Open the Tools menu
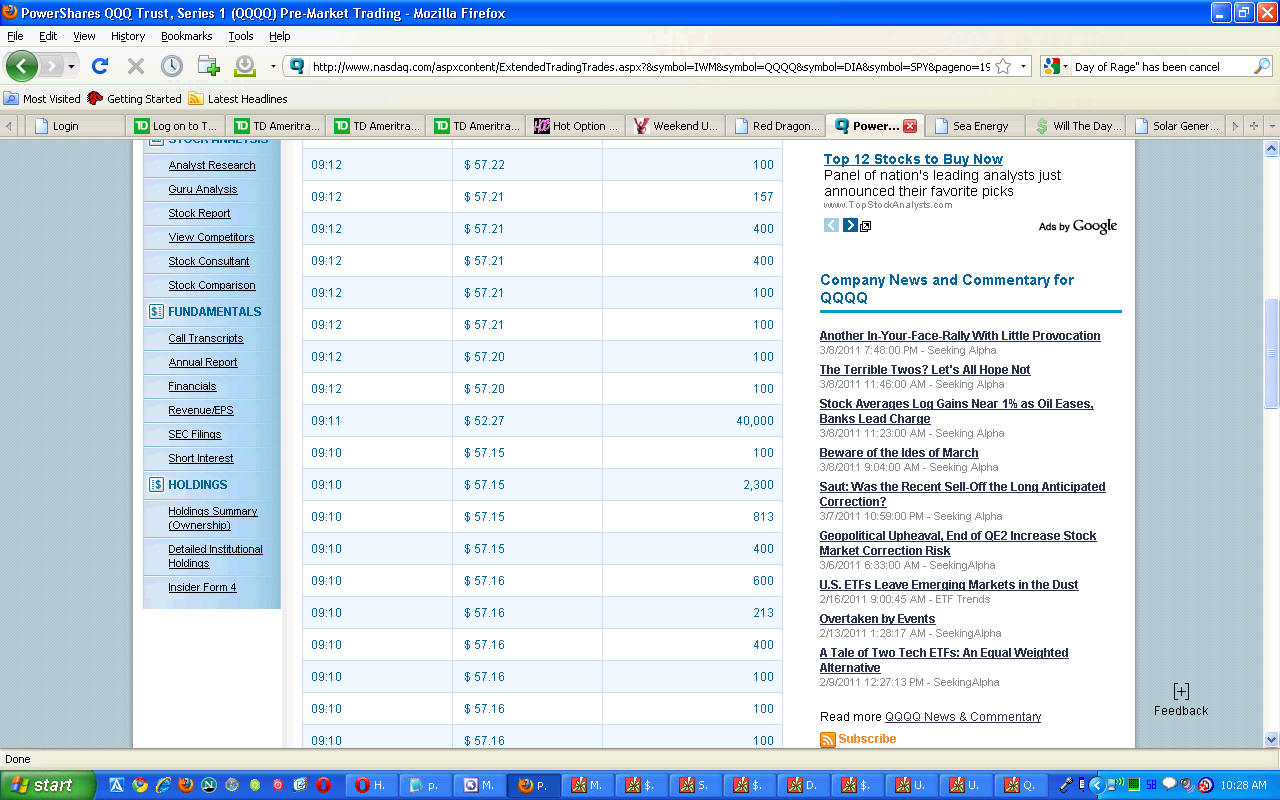This screenshot has height=800, width=1280. point(241,36)
